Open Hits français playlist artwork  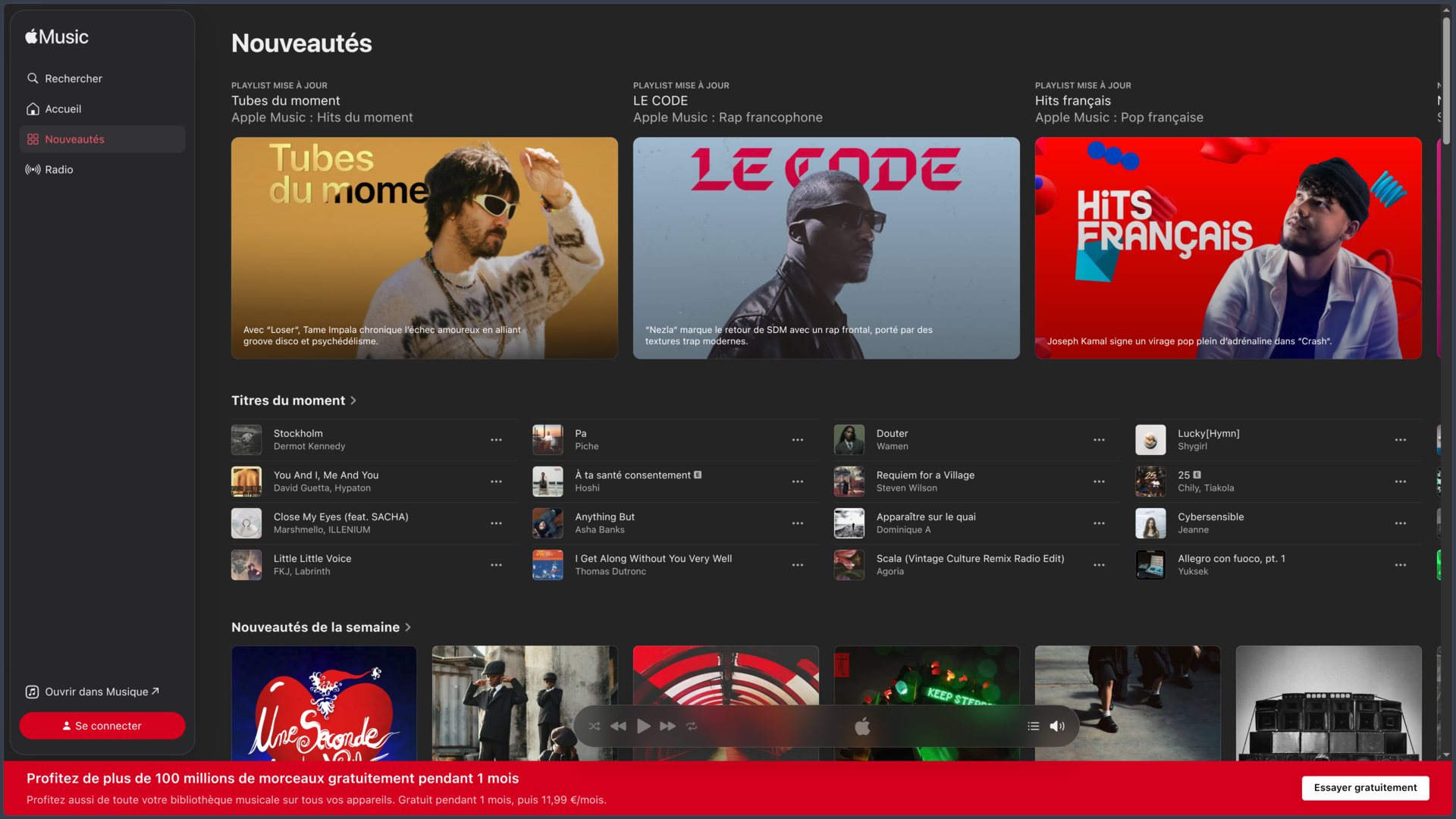(x=1228, y=248)
